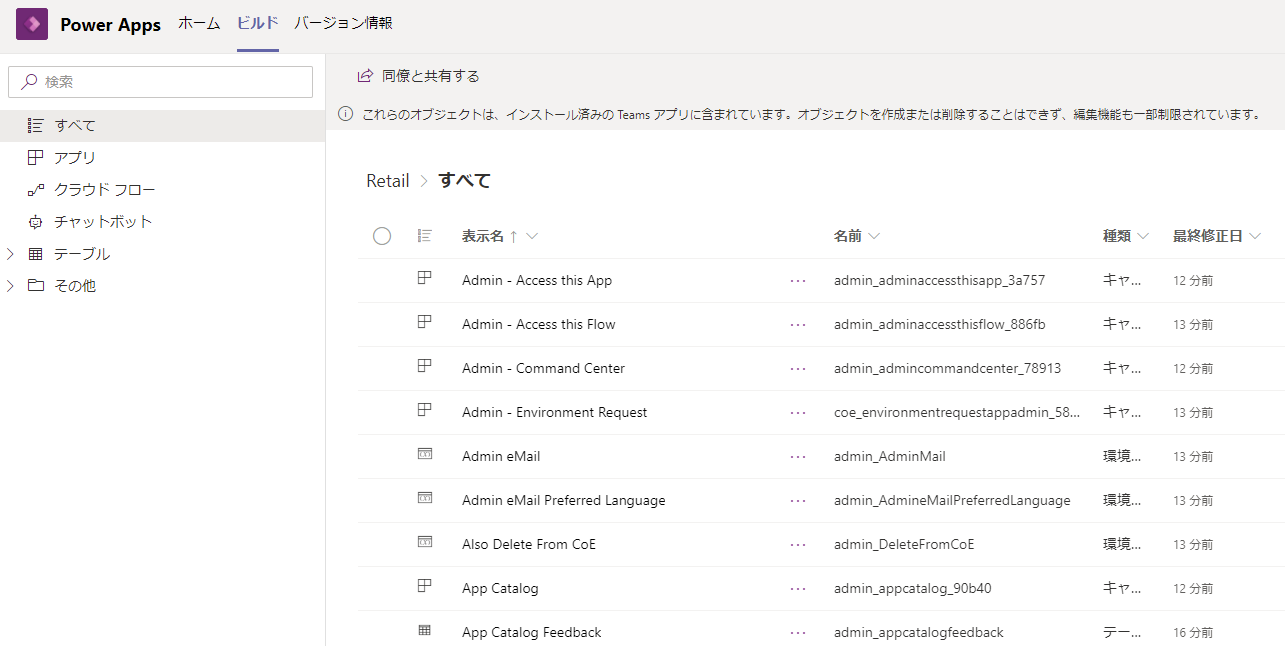Select すべて in the sidebar

point(162,126)
